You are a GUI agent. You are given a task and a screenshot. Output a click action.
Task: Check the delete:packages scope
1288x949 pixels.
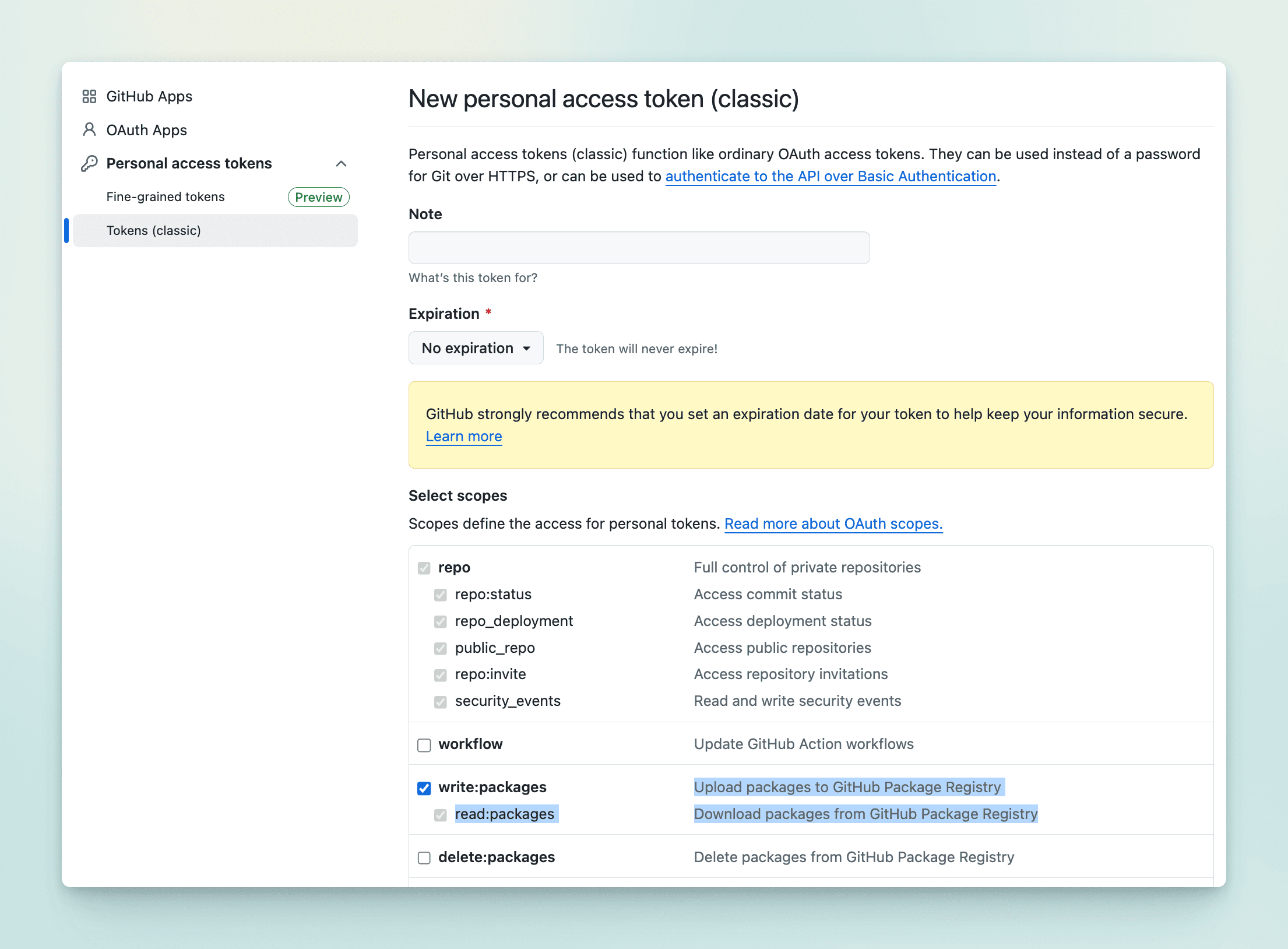point(424,857)
